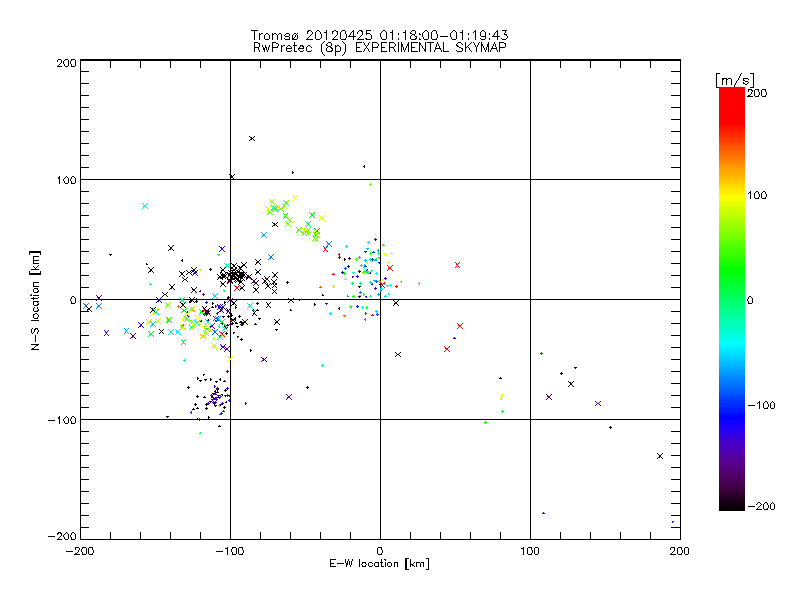Click the -100 label beside the colorbar
This screenshot has height=600, width=800.
tap(761, 405)
